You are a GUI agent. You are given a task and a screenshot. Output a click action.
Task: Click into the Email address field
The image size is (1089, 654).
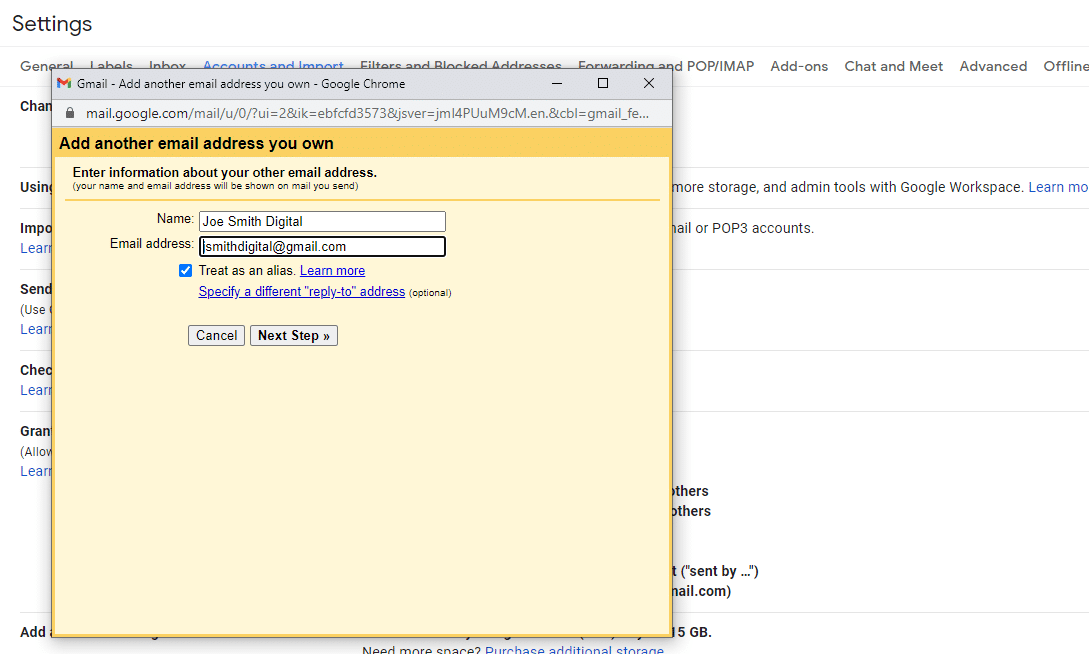322,247
